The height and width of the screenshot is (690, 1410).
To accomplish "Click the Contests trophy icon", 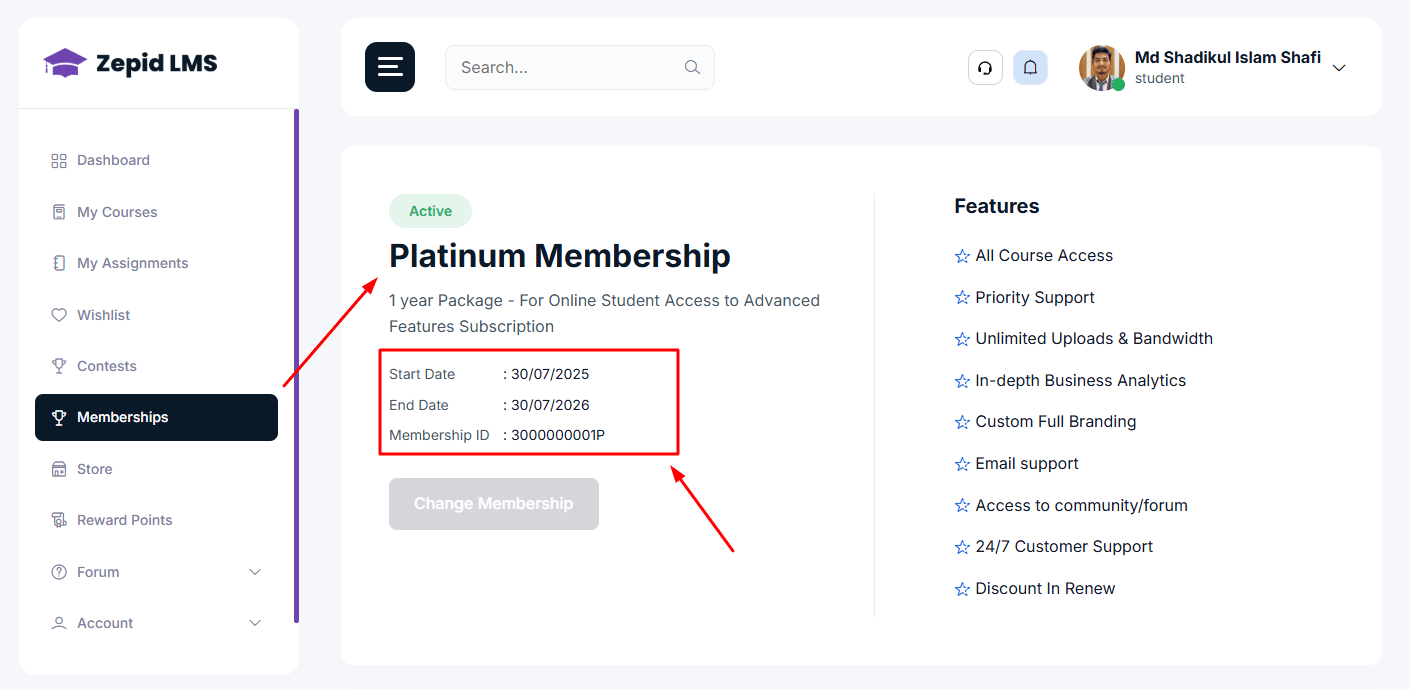I will [59, 366].
